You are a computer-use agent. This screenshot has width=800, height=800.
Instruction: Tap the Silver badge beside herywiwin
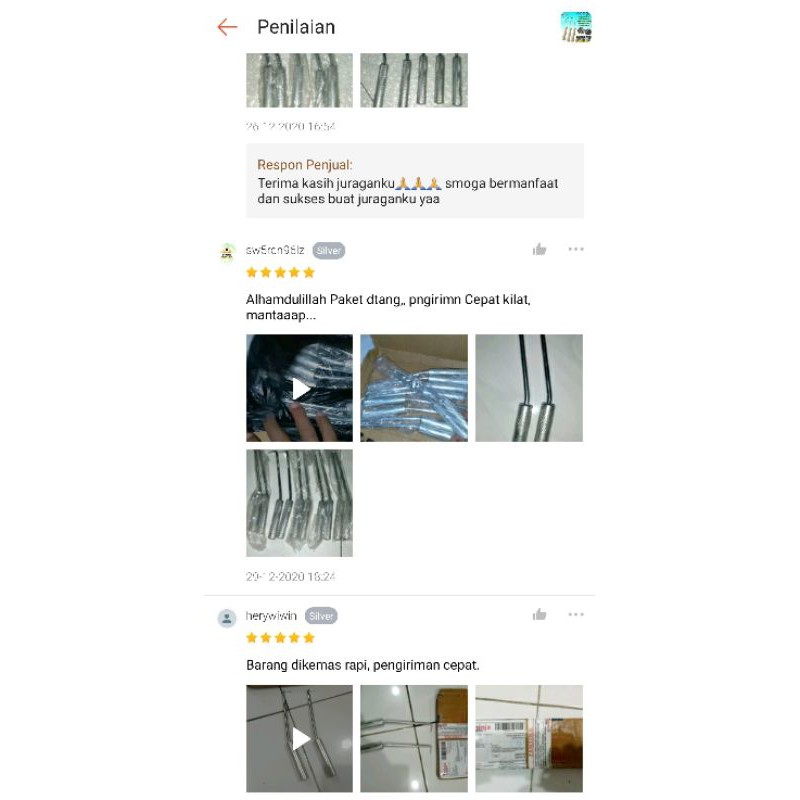[321, 616]
